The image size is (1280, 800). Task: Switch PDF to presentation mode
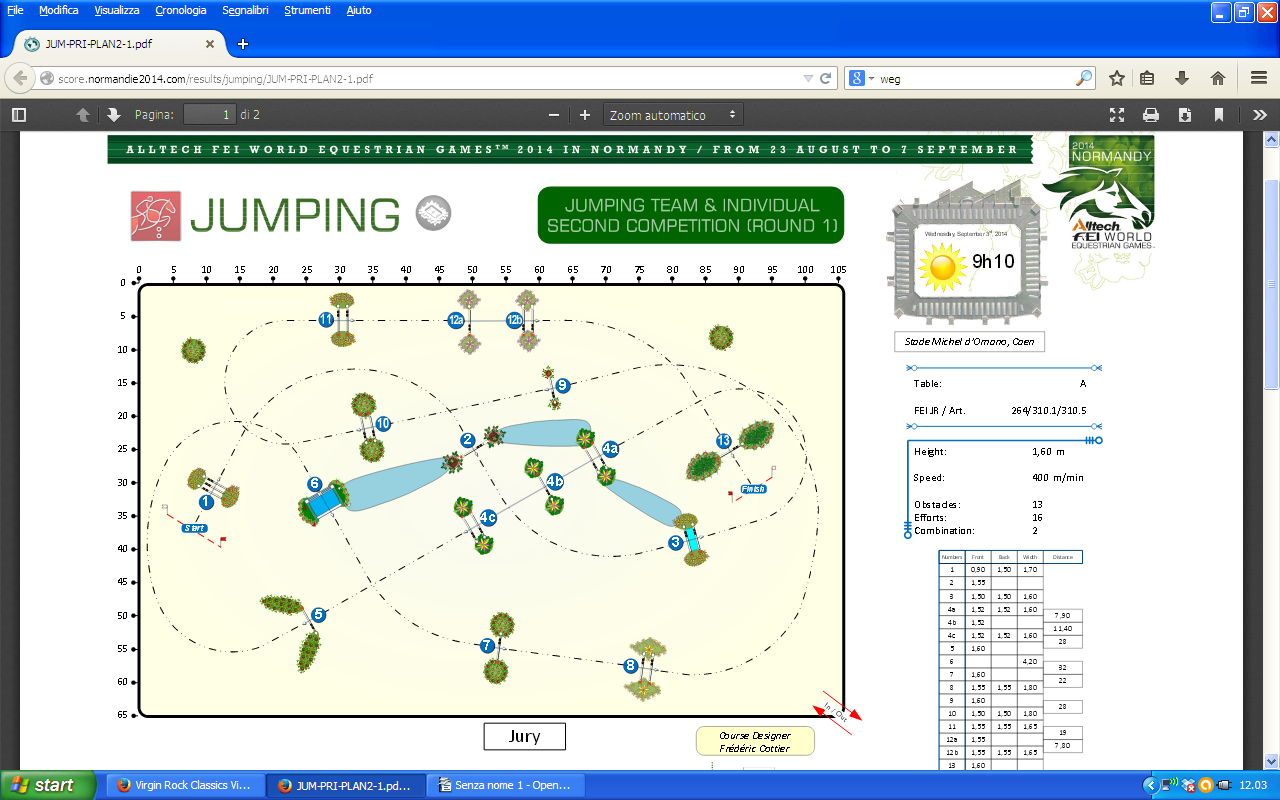click(x=1118, y=115)
